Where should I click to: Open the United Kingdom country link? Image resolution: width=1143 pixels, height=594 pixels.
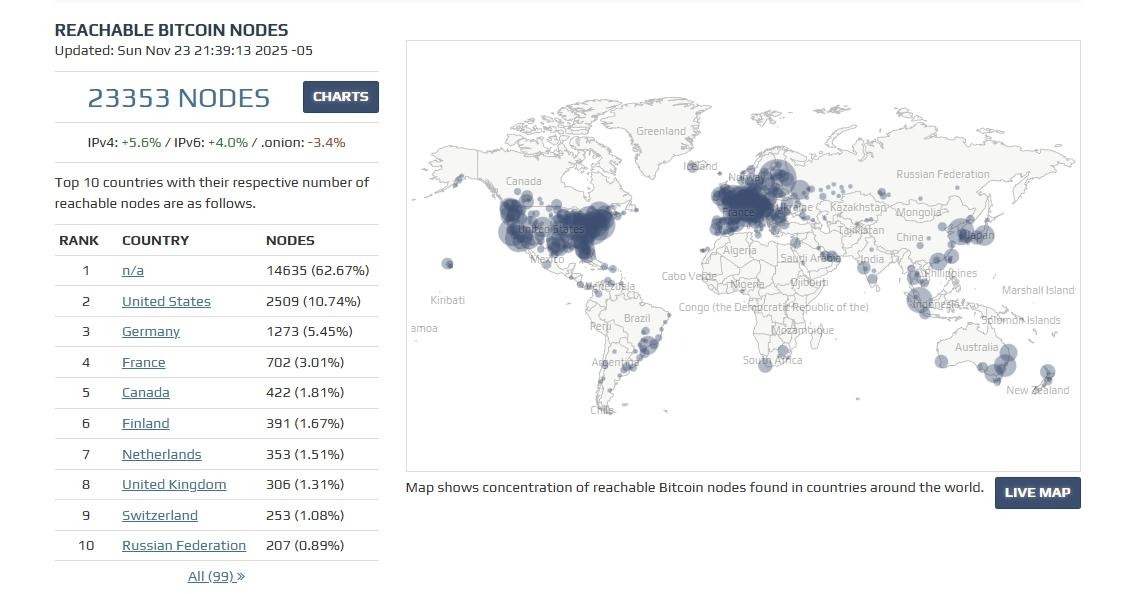tap(174, 484)
